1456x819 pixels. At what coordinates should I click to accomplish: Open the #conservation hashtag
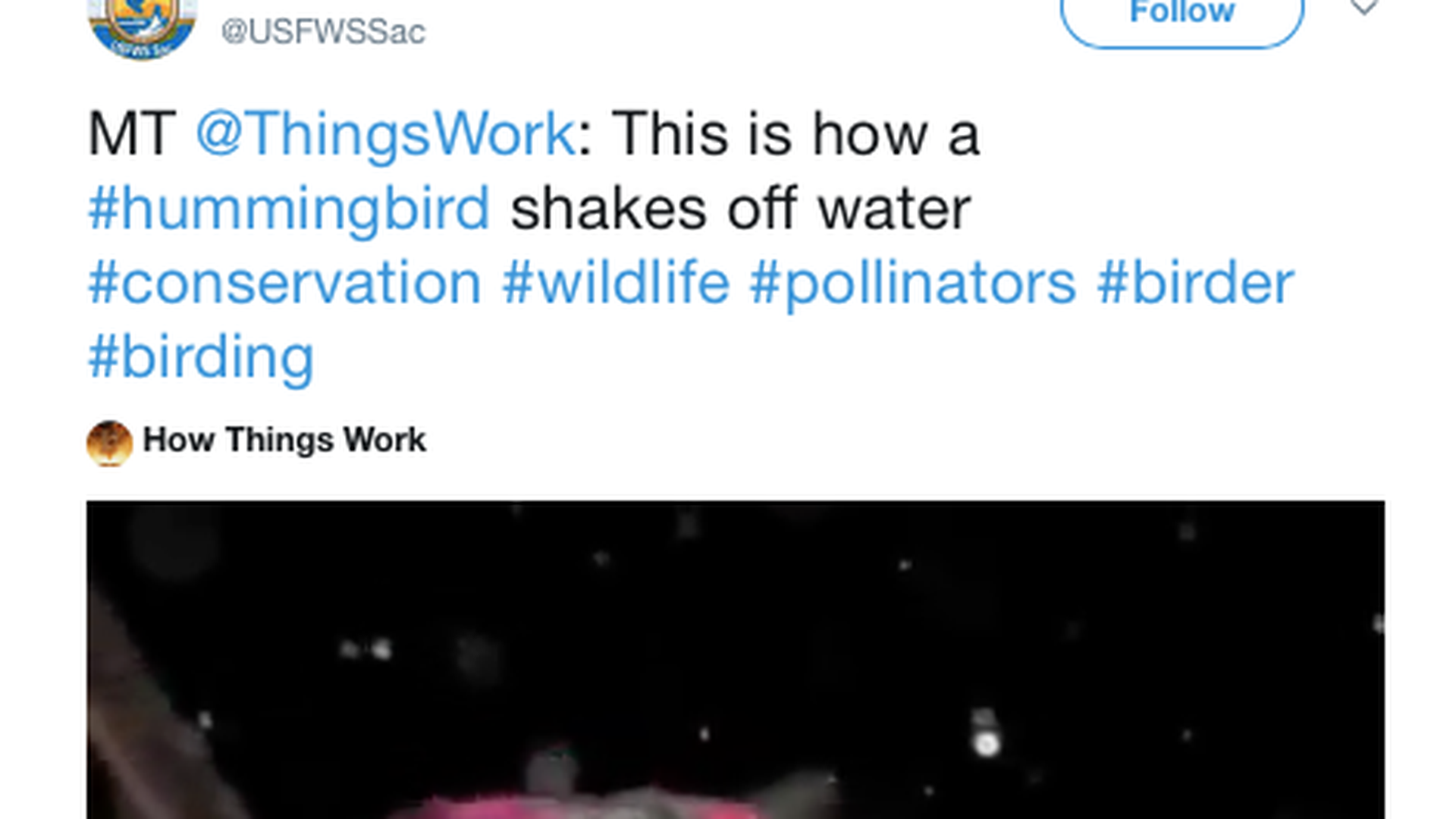click(285, 283)
